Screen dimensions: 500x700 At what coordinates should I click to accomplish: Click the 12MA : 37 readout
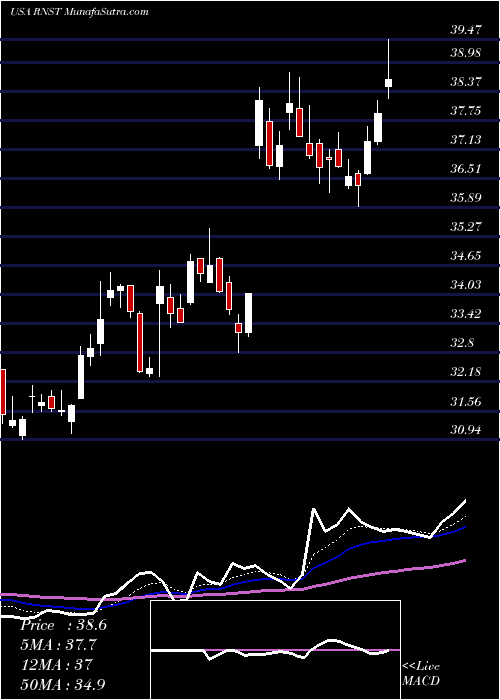[56, 665]
